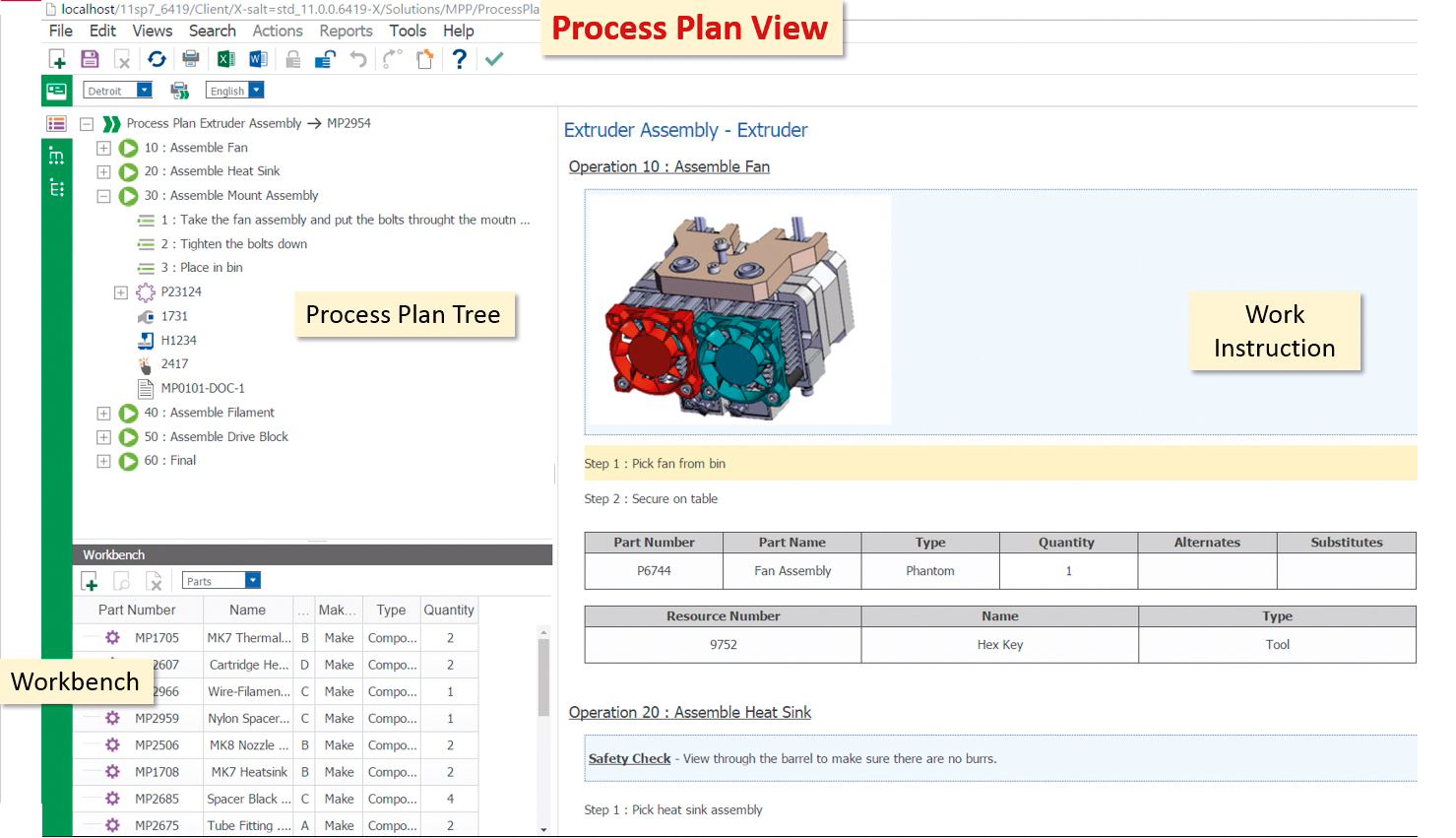
Task: Open the Detroit location dropdown
Action: tap(145, 91)
